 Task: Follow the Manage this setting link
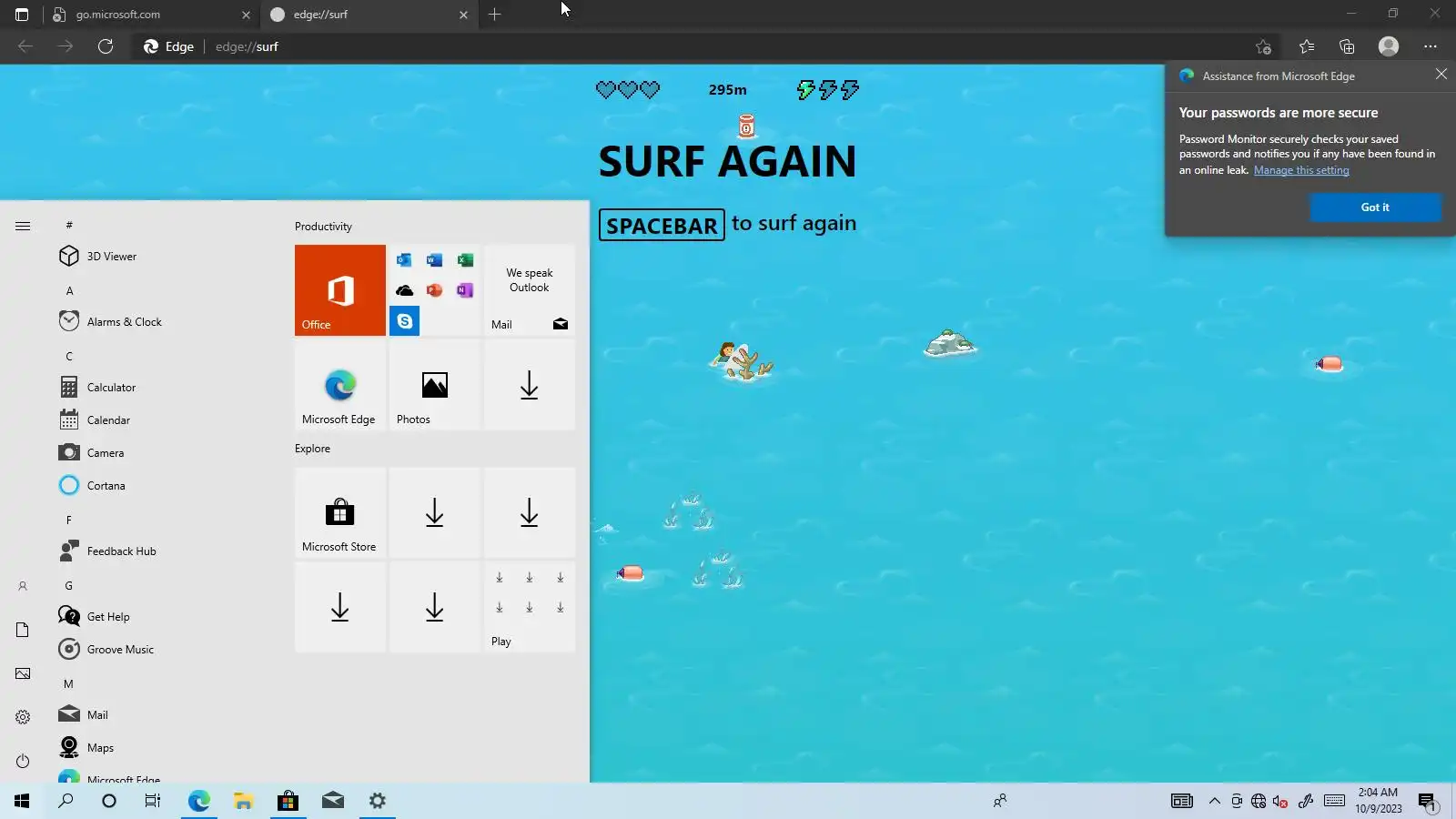1301,170
